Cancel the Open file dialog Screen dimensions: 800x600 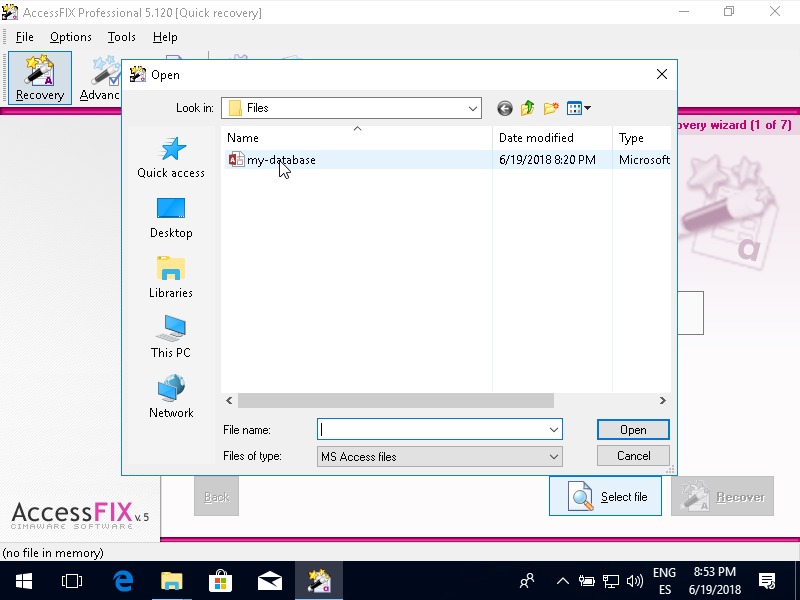(633, 456)
